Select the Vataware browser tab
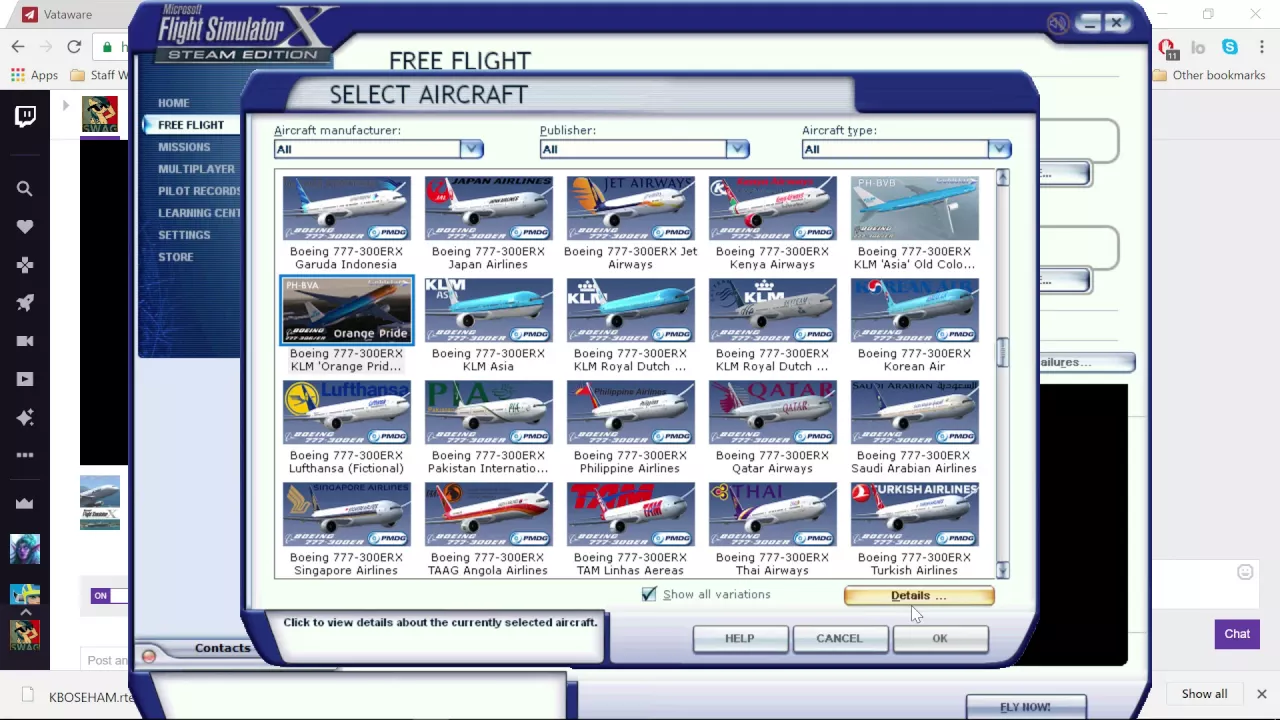The width and height of the screenshot is (1280, 720). point(66,15)
